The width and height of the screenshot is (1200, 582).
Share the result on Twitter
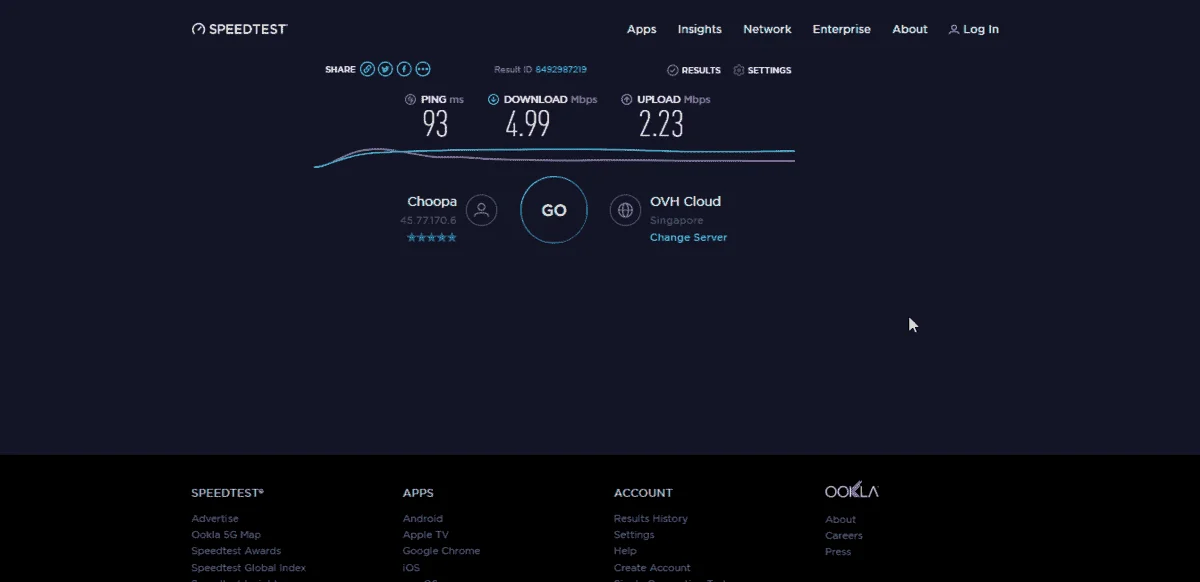[386, 69]
